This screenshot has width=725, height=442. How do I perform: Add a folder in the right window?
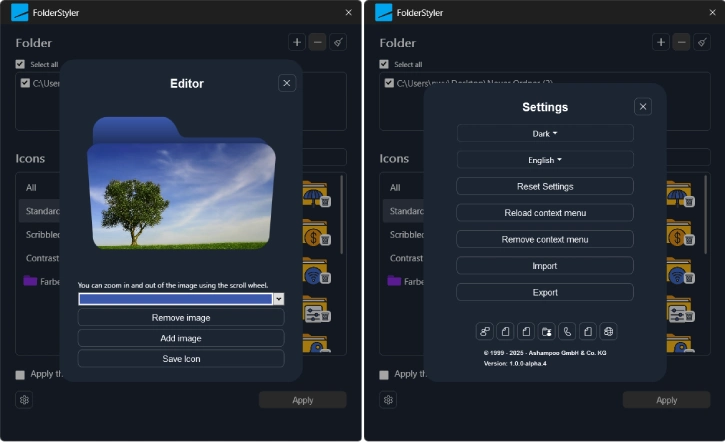coord(661,43)
